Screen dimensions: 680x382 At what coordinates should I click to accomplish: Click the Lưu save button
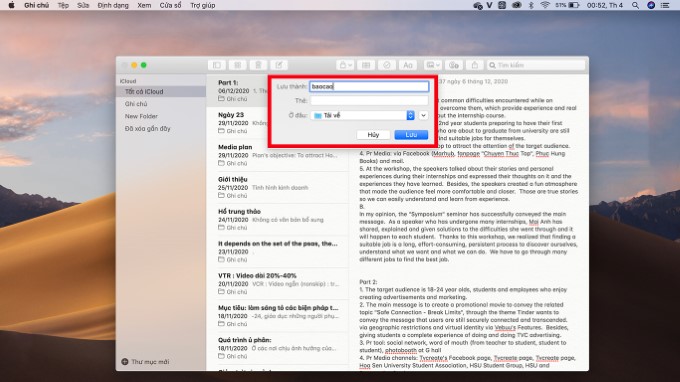(411, 135)
